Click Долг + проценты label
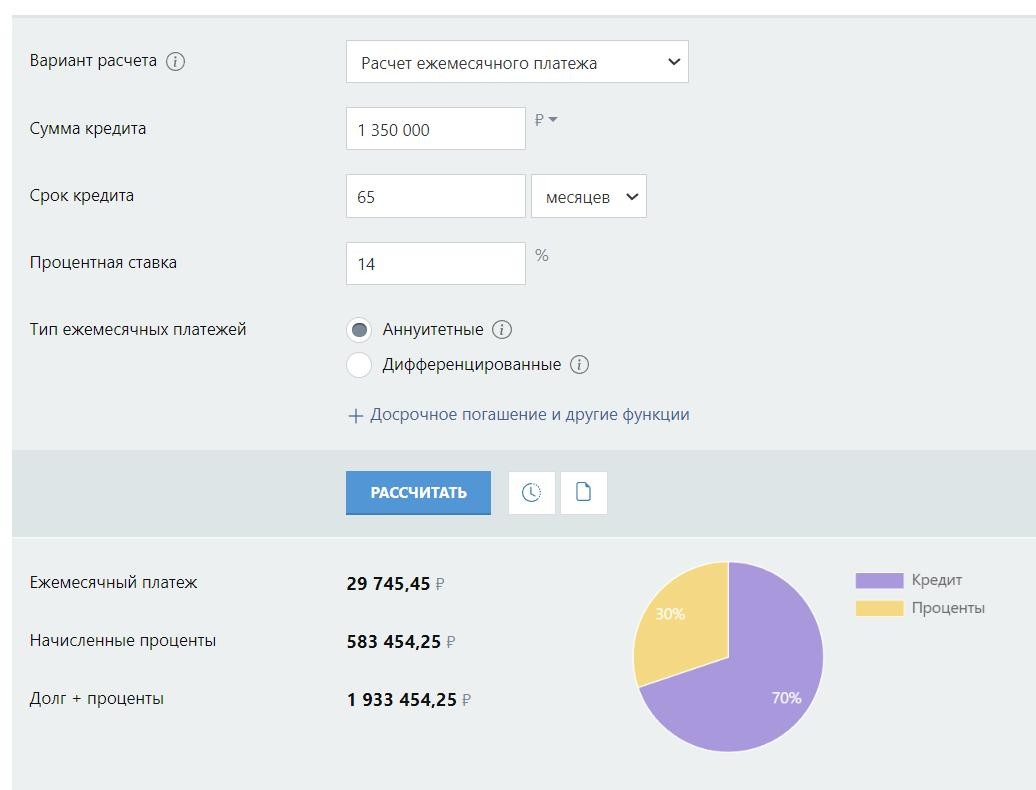Viewport: 1036px width, 790px height. (x=96, y=699)
